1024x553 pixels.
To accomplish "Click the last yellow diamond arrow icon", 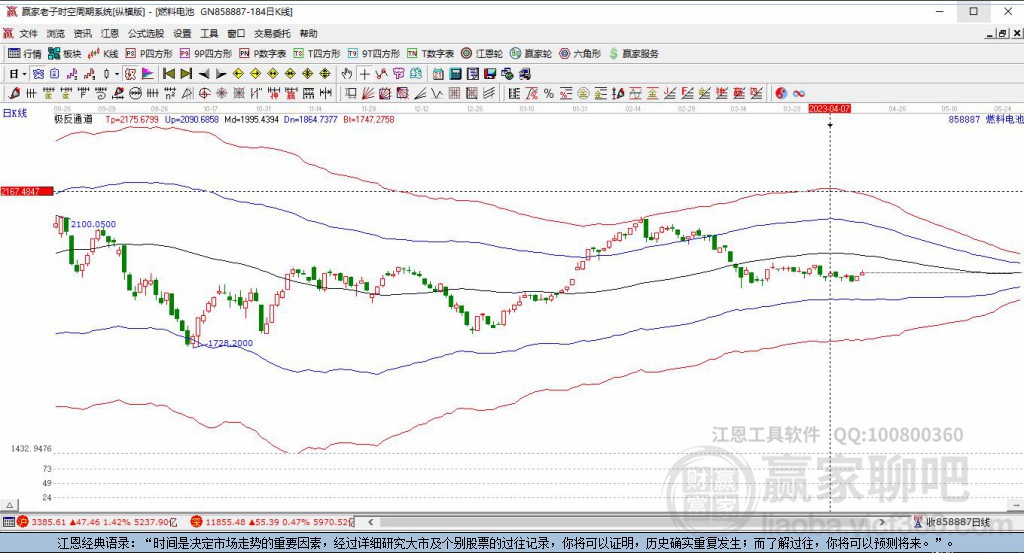I will tap(325, 74).
